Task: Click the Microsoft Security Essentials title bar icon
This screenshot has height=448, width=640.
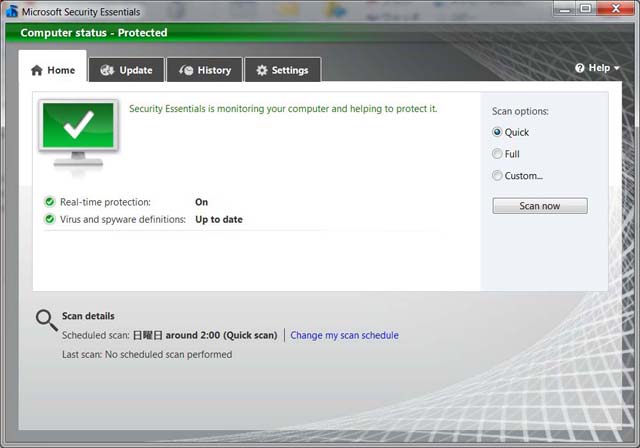Action: click(x=11, y=11)
